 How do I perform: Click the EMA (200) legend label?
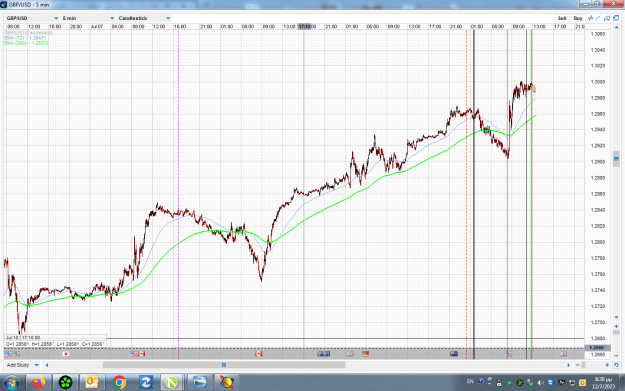[x=26, y=43]
